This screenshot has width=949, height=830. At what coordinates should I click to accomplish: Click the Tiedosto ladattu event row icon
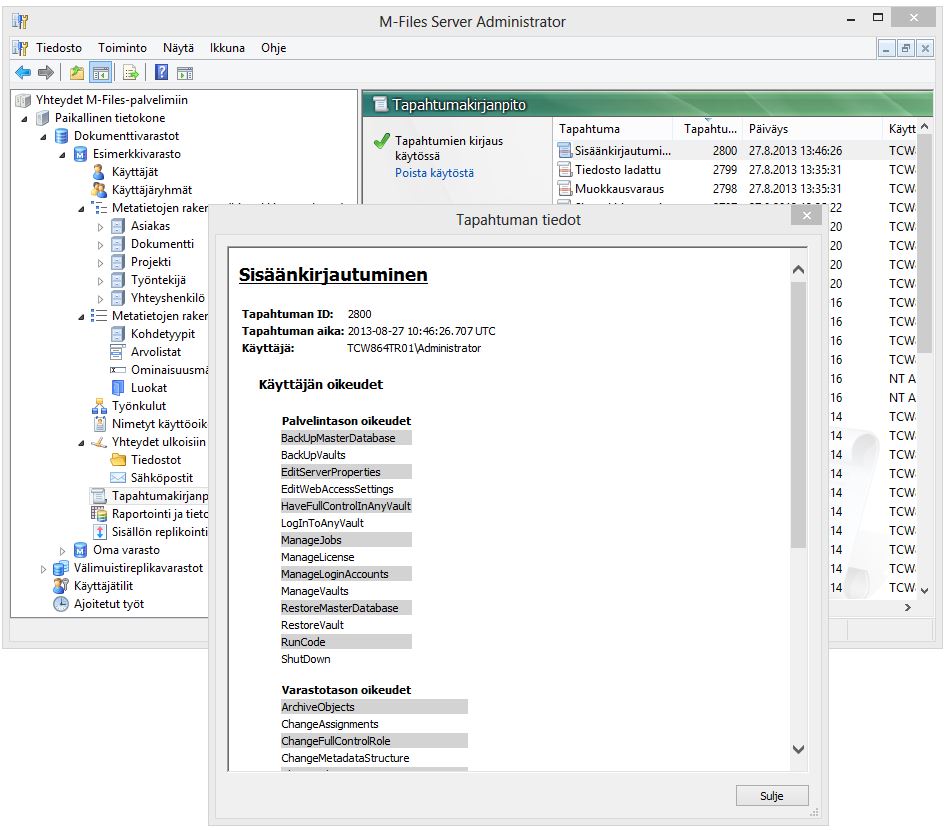click(x=565, y=170)
